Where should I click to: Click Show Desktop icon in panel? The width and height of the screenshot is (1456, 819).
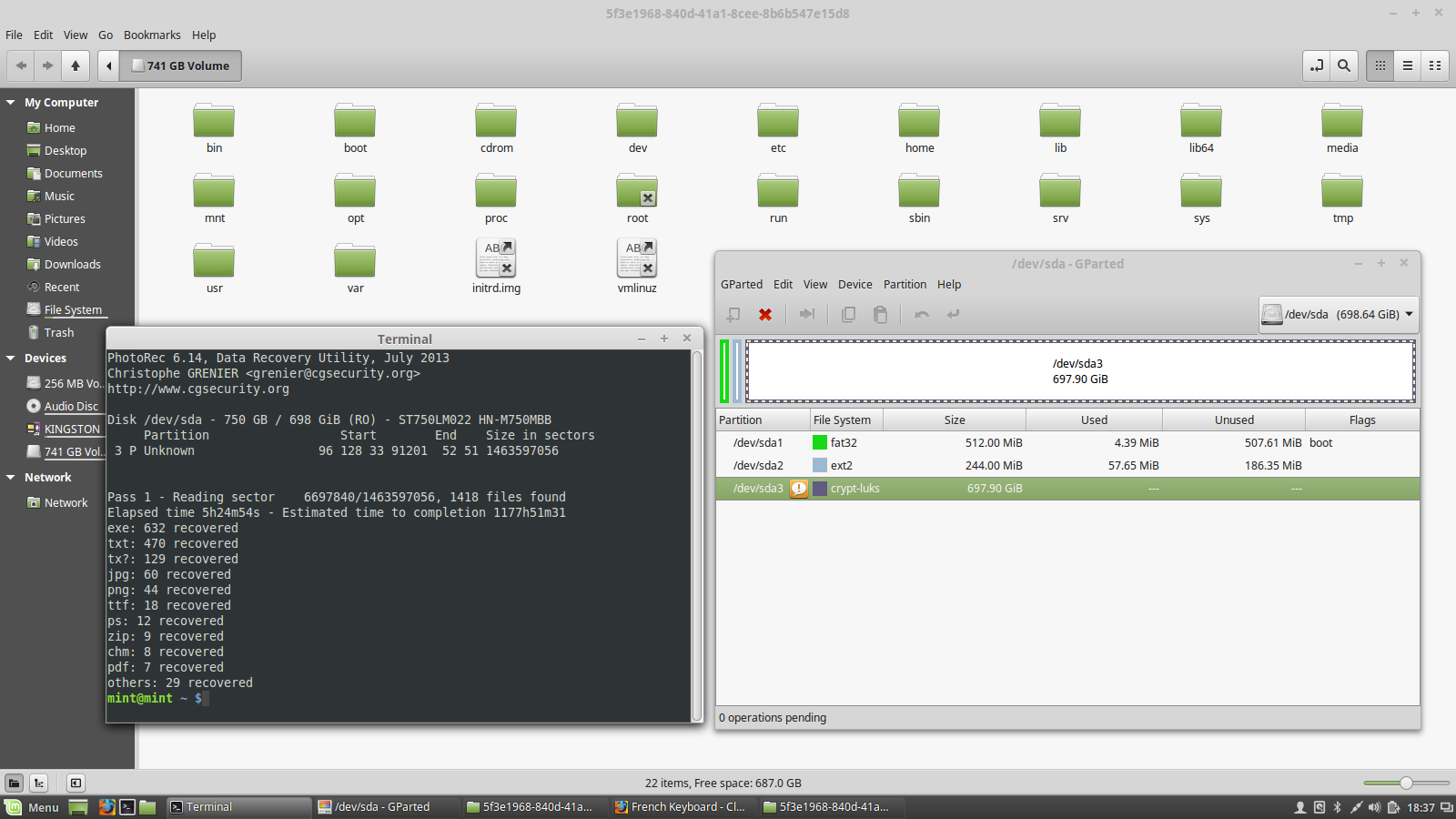pyautogui.click(x=78, y=807)
